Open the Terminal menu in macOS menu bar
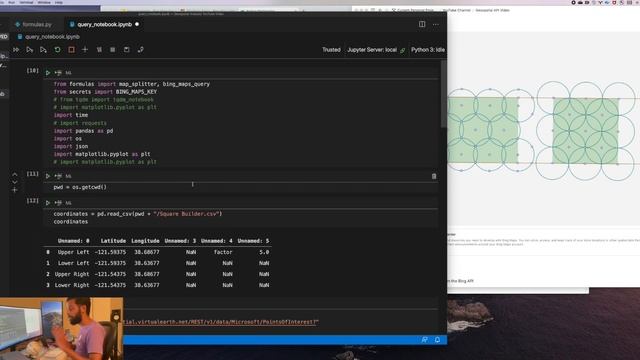Viewport: 640px width, 360px height. point(26,2)
